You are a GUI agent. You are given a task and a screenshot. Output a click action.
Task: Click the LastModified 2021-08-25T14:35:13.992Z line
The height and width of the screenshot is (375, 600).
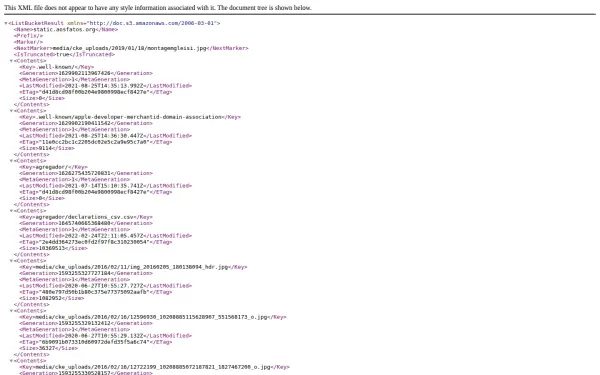pos(106,86)
